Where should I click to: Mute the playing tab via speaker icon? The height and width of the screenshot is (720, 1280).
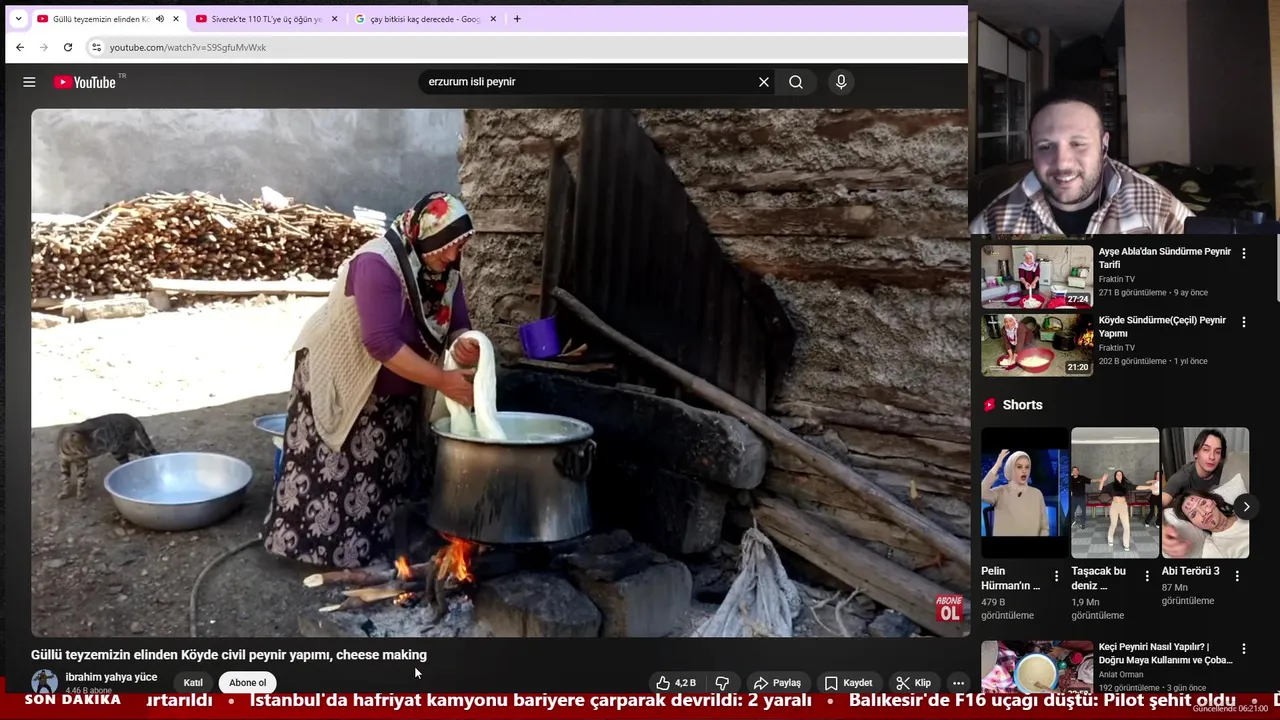coord(160,19)
